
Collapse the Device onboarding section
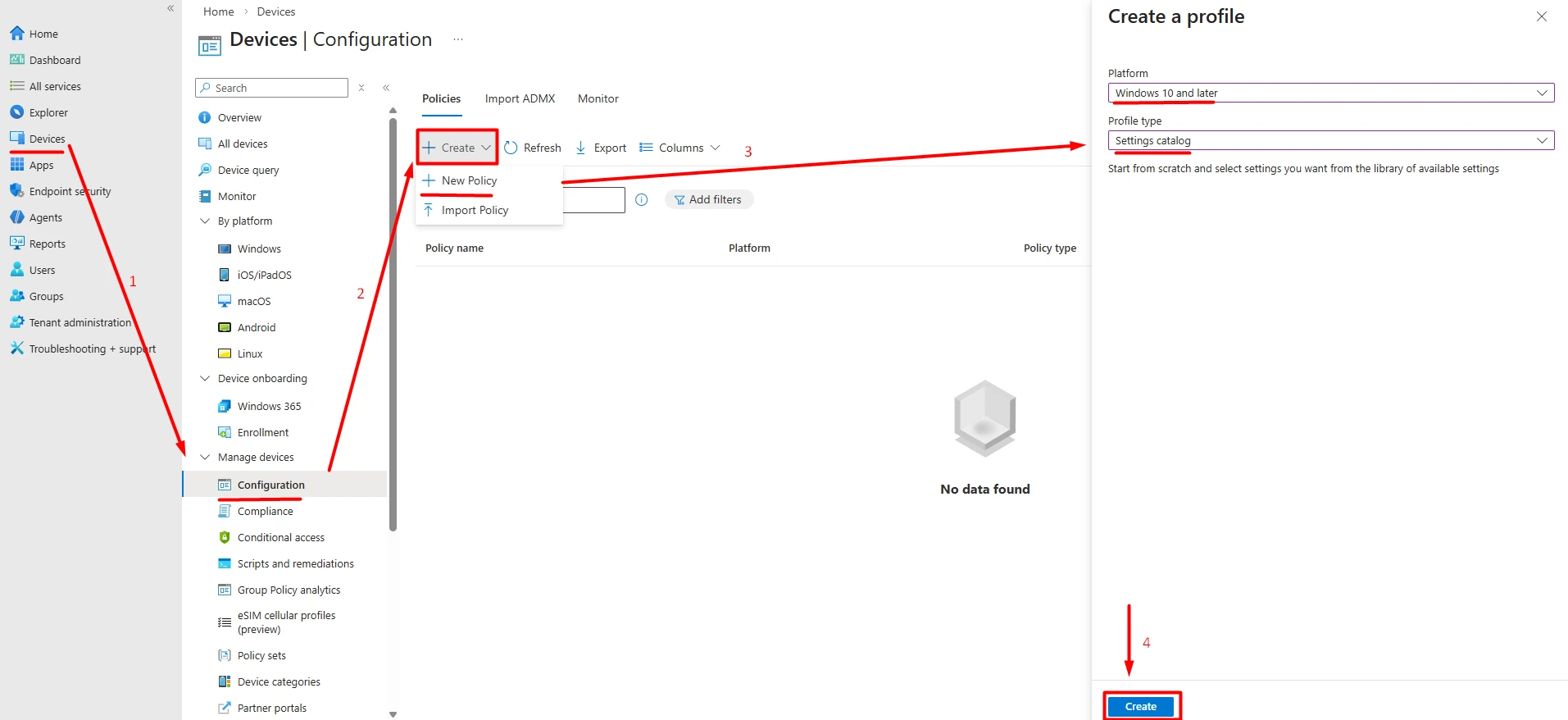coord(205,378)
